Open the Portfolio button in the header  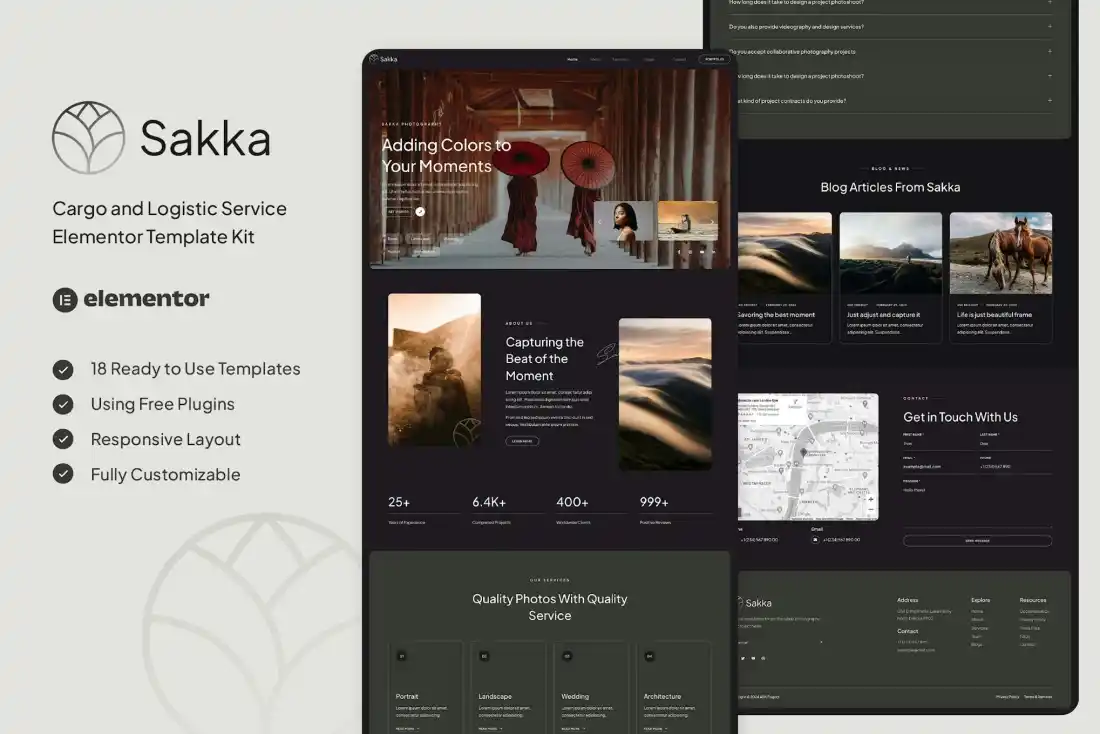click(x=713, y=59)
